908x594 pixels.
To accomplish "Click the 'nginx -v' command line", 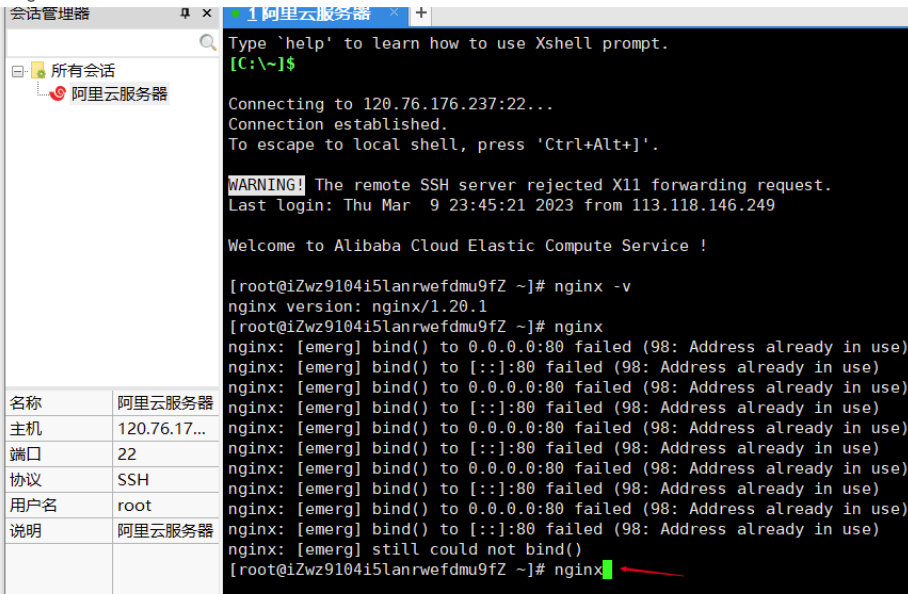I will click(430, 286).
